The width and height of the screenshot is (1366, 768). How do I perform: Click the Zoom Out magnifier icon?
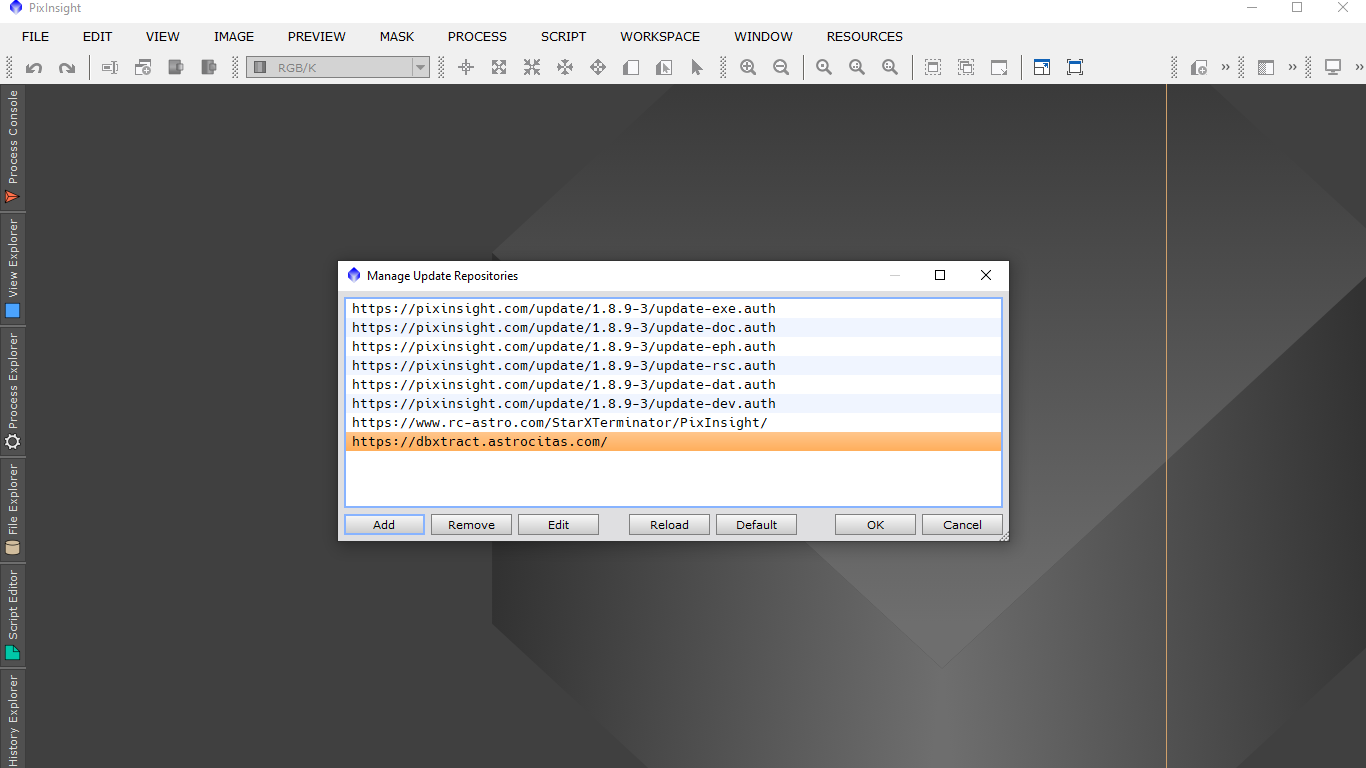pos(781,68)
